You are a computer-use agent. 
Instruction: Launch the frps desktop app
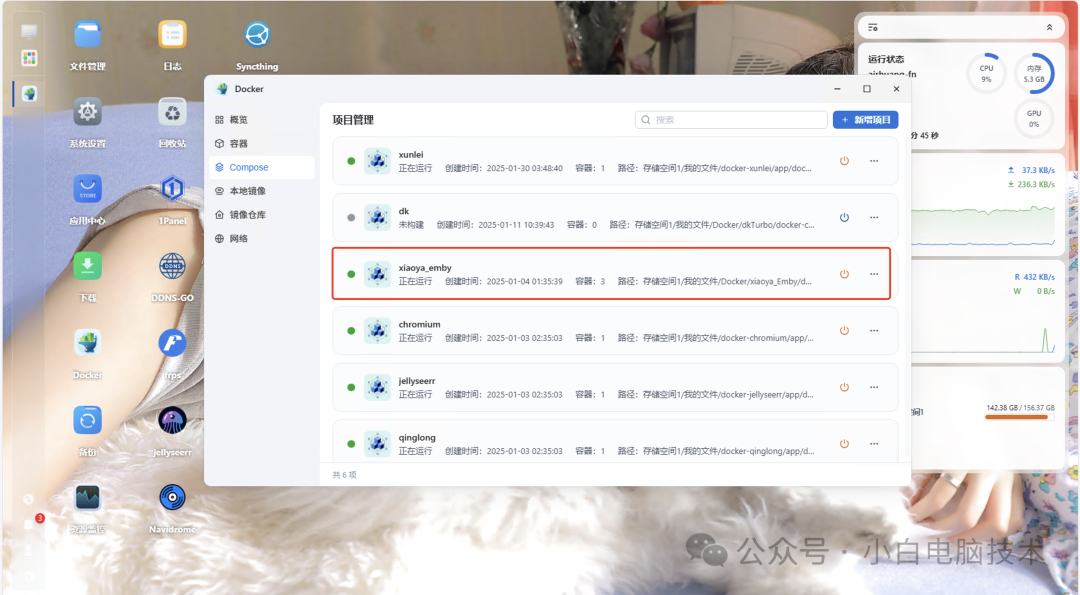pyautogui.click(x=172, y=343)
